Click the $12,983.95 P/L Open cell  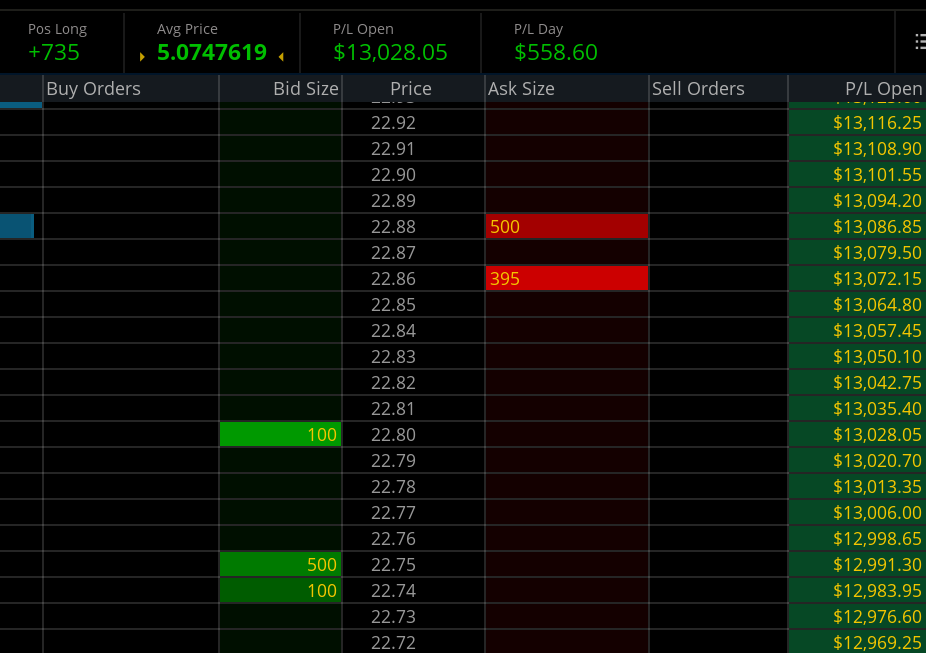[857, 590]
